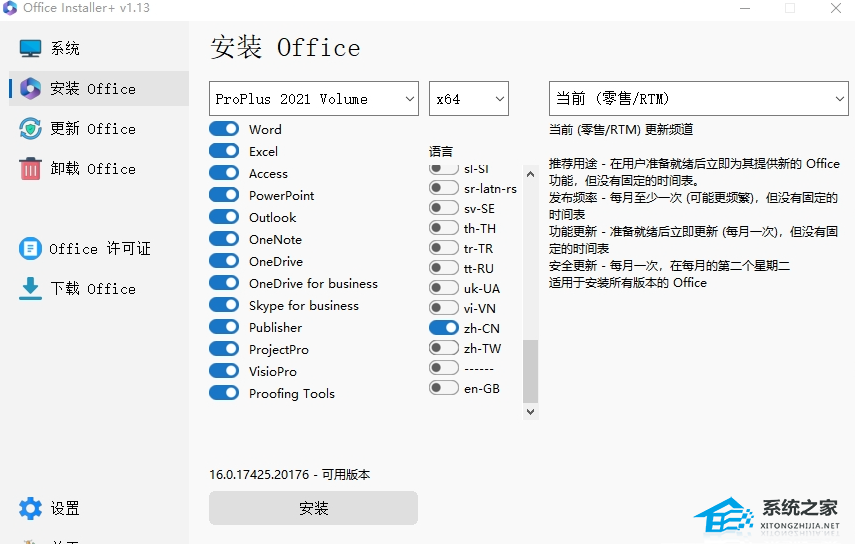Click the shield refresh icon beside 更新 Office
Screen dimensions: 855x544
[x=30, y=129]
